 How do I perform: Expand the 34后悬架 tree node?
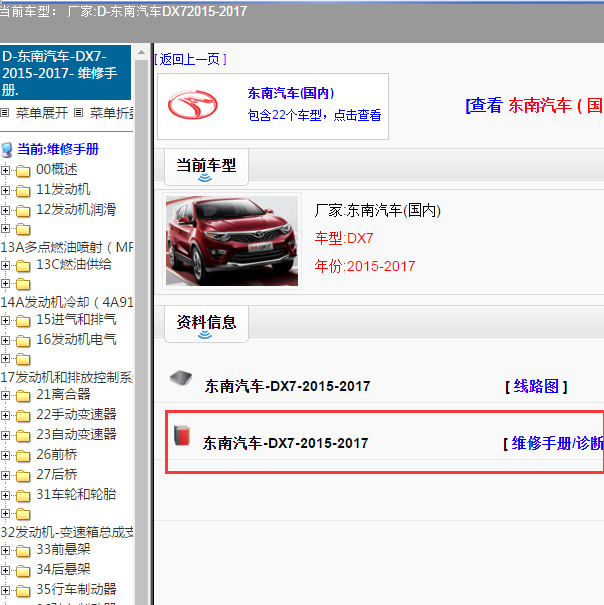click(5, 570)
